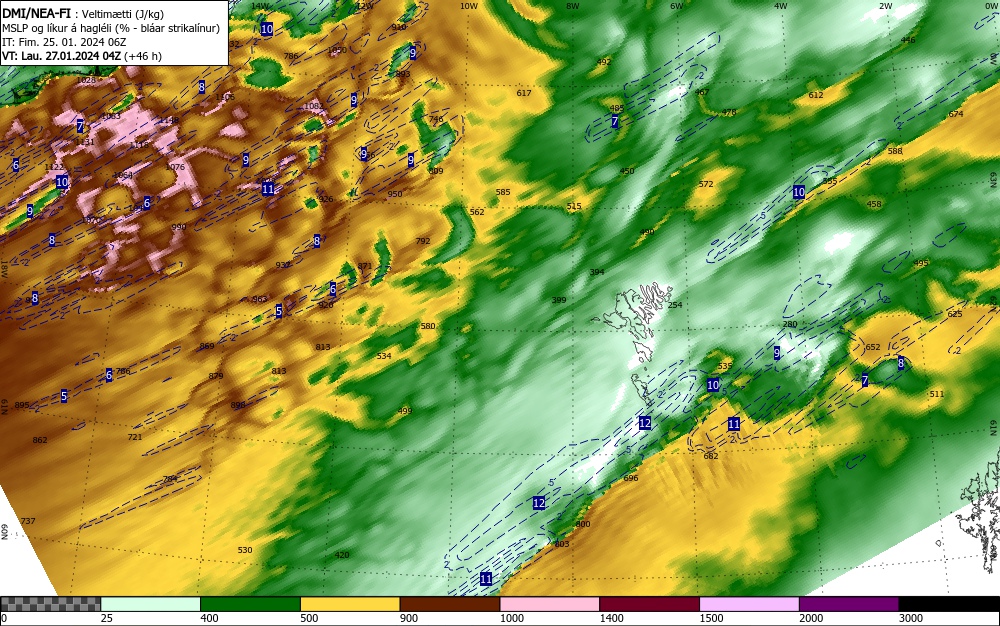The height and width of the screenshot is (626, 1000).
Task: Click the '792' value on the map
Action: coord(423,241)
